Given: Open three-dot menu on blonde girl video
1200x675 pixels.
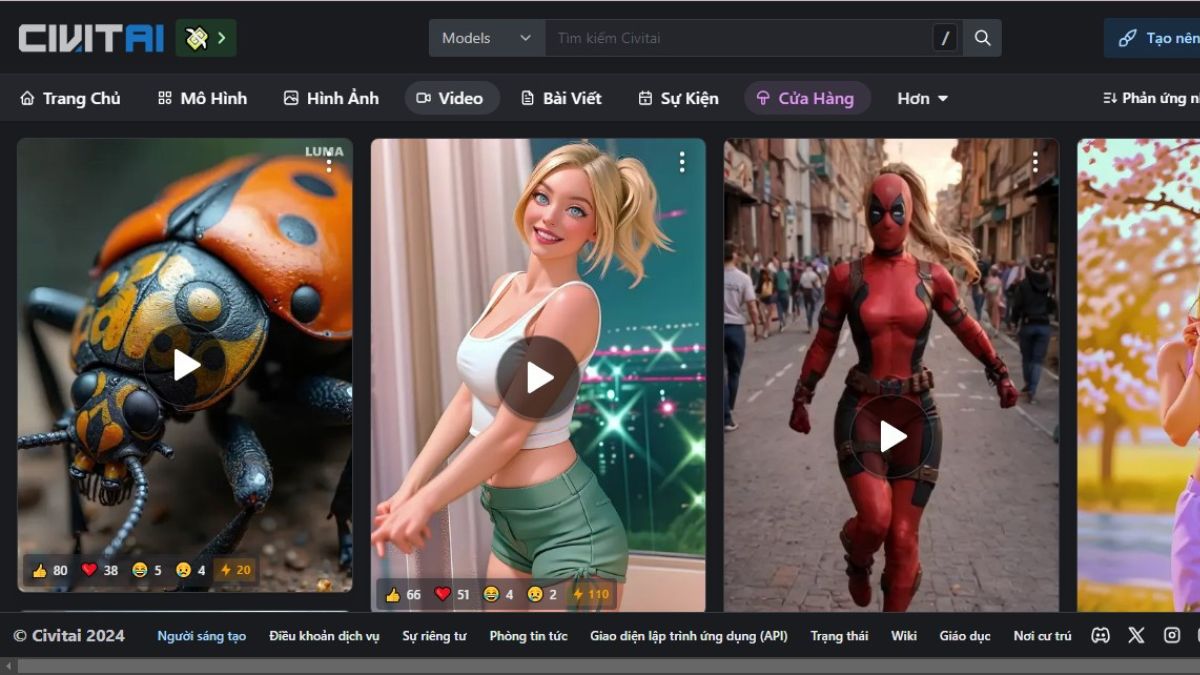Looking at the screenshot, I should 682,162.
